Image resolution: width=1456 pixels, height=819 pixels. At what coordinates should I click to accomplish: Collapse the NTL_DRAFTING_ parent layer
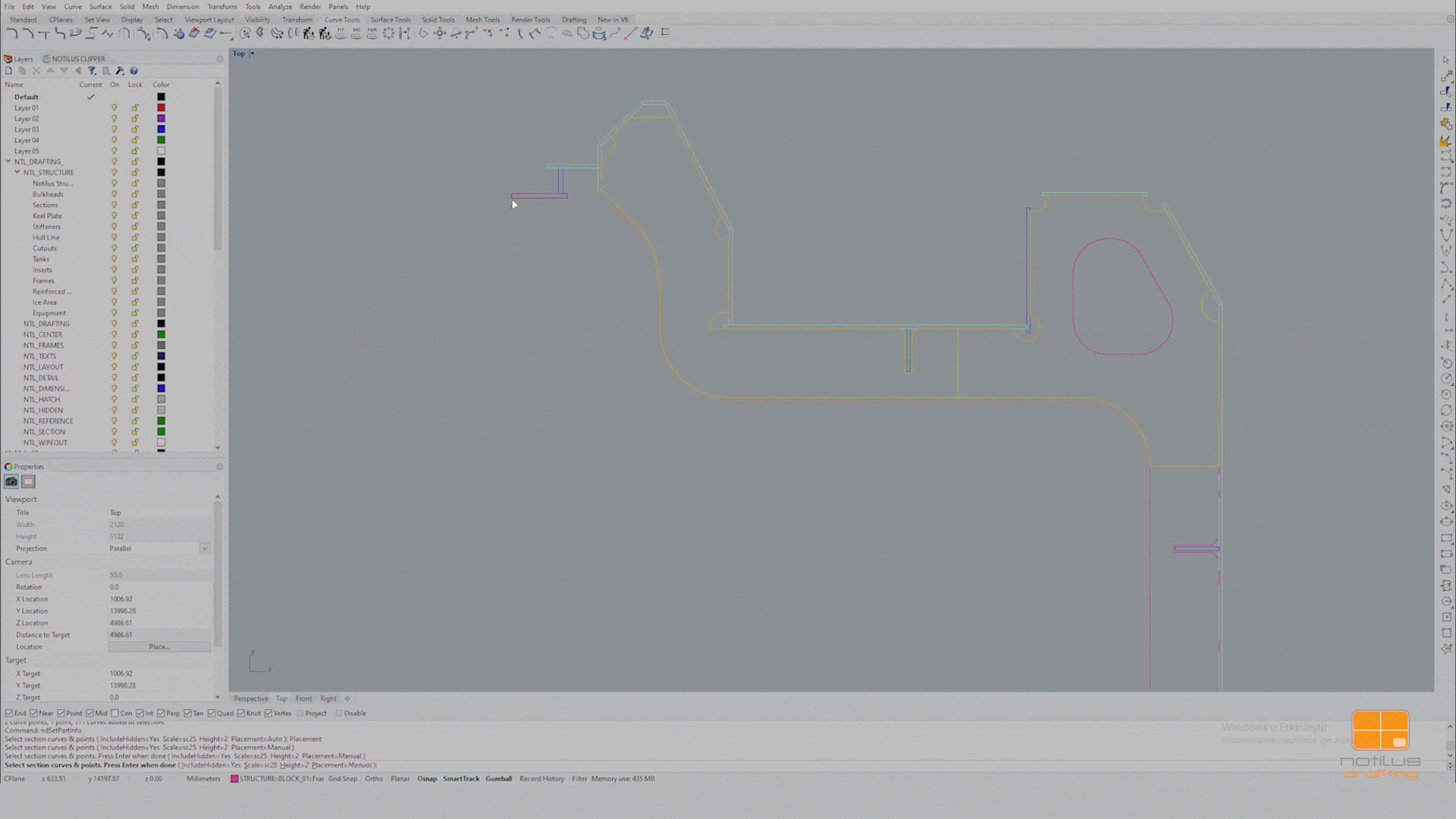8,162
